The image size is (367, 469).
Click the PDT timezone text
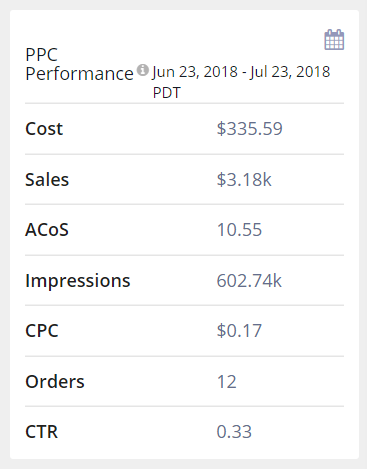[x=167, y=93]
